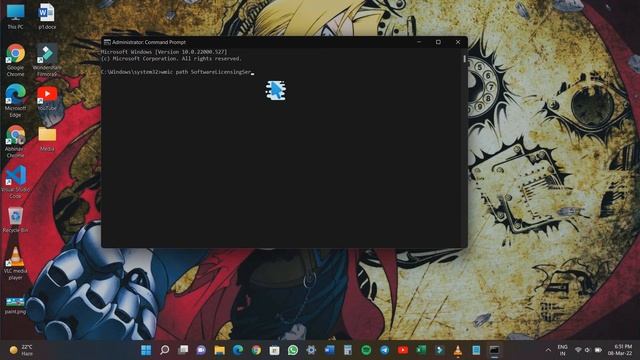Click the wmic path SoftwareLicensingSer command line
Viewport: 640px width, 360px height.
[x=177, y=72]
